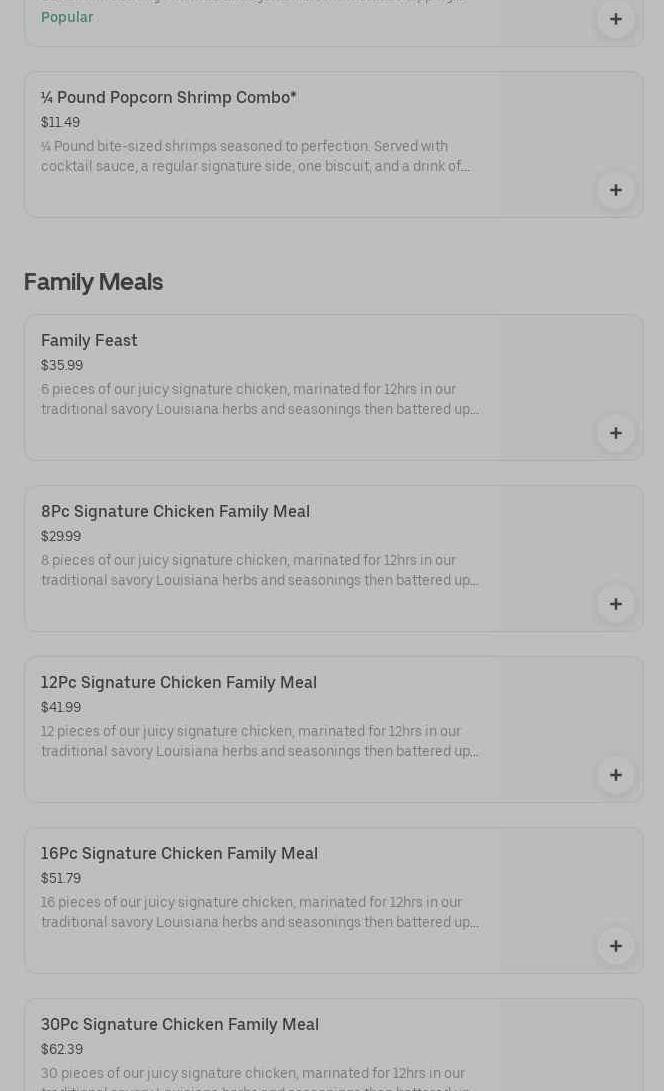664x1091 pixels.
Task: Open ¼ Pound Popcorn Shrimp Combo title
Action: click(x=168, y=97)
